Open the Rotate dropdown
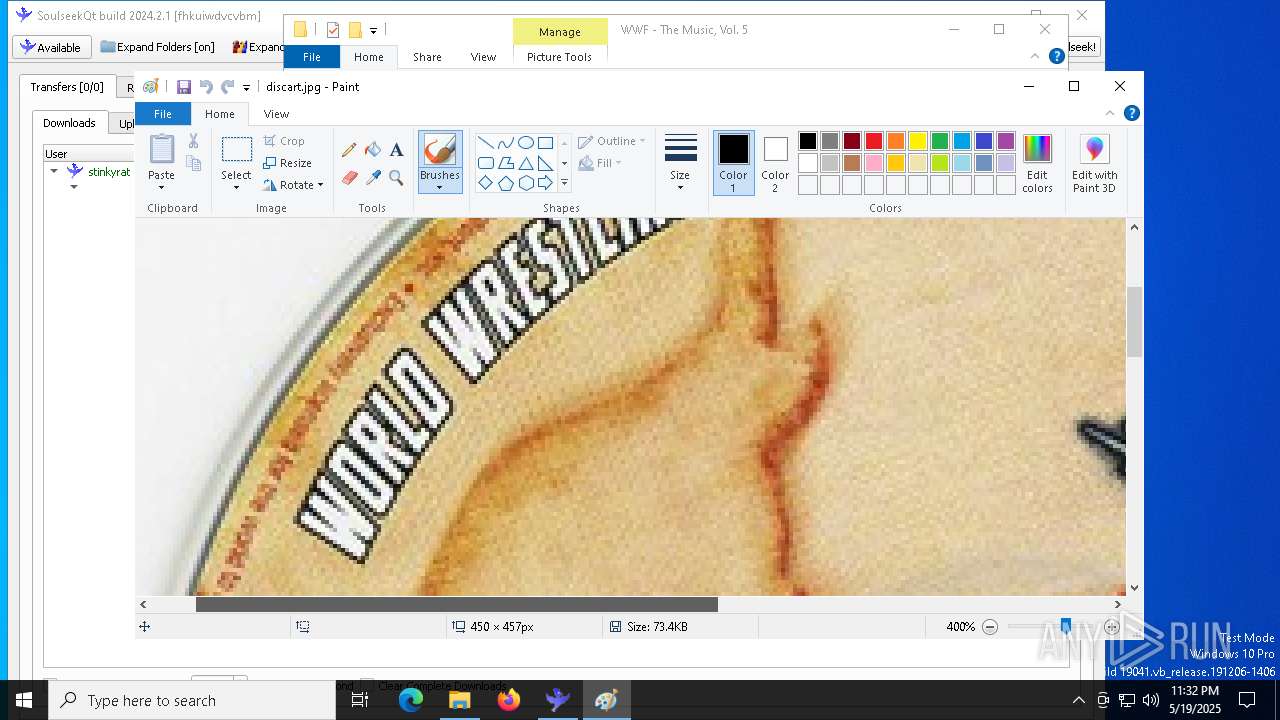1280x720 pixels. click(293, 185)
